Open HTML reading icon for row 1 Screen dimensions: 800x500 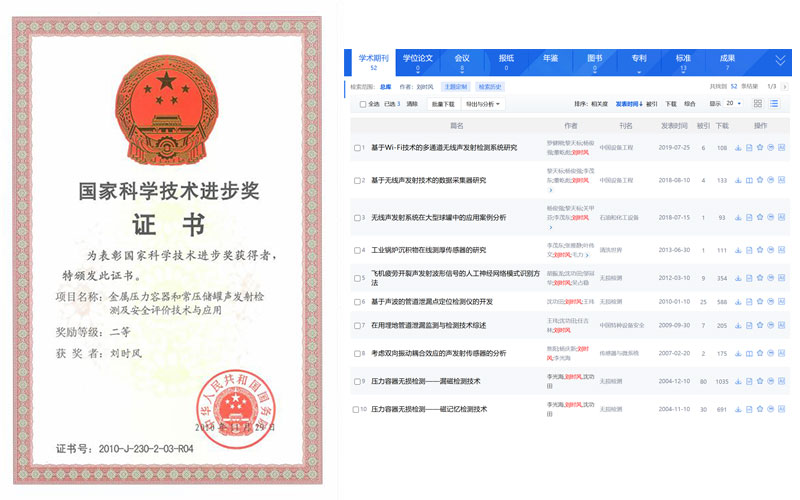749,148
